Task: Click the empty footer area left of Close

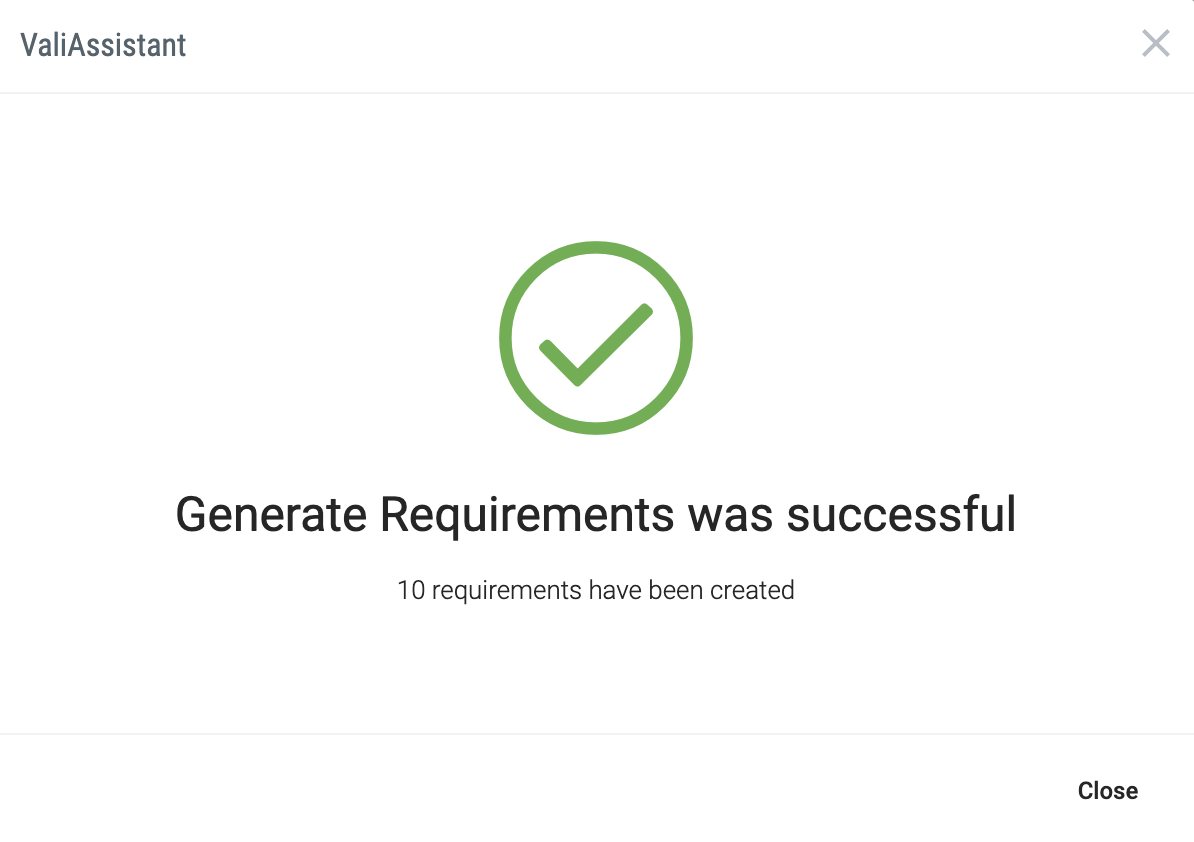Action: coord(533,790)
